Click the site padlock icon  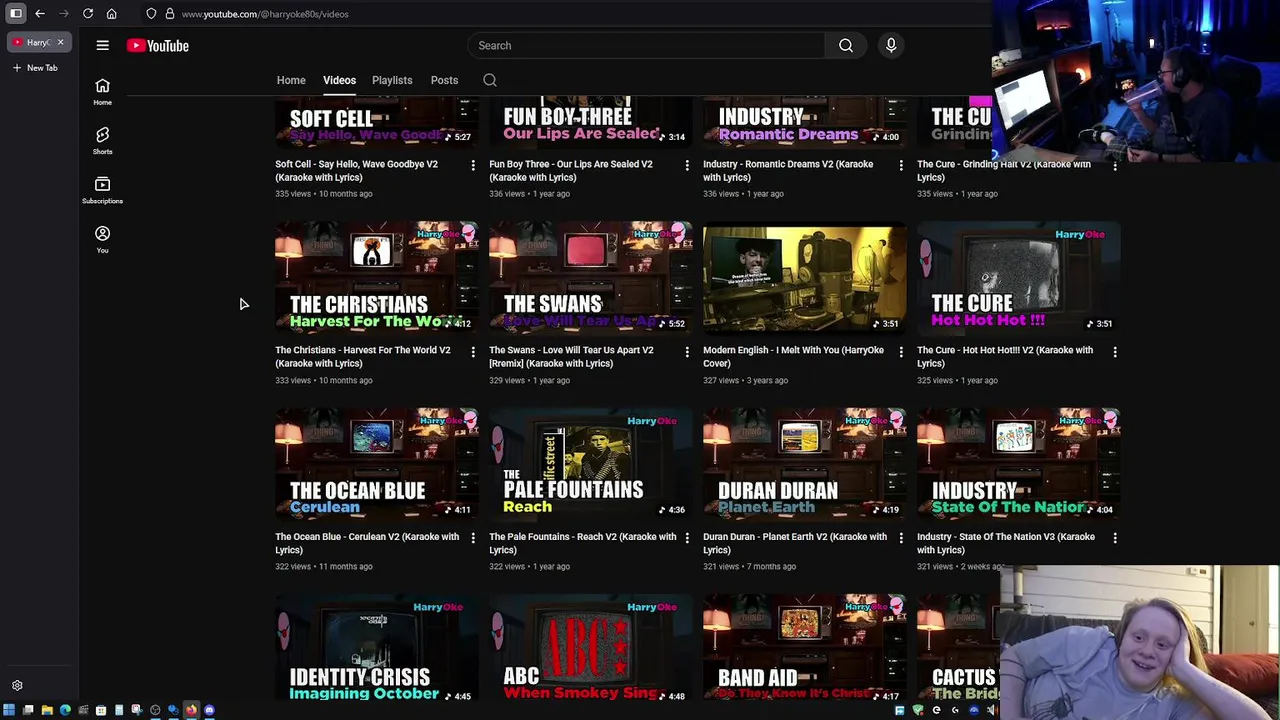tap(170, 14)
